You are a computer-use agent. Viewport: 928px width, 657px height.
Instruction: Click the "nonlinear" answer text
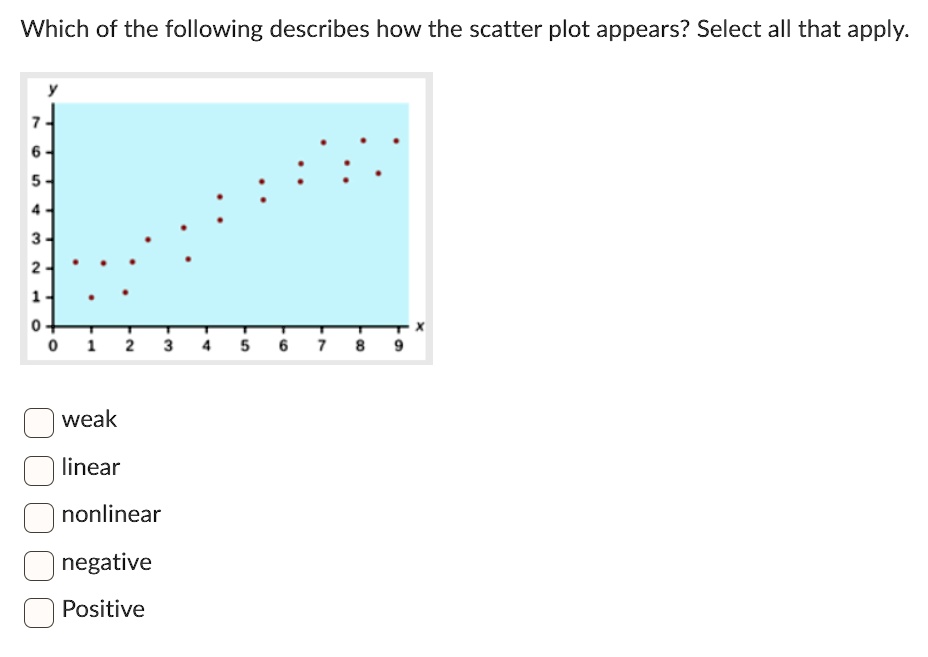(111, 515)
